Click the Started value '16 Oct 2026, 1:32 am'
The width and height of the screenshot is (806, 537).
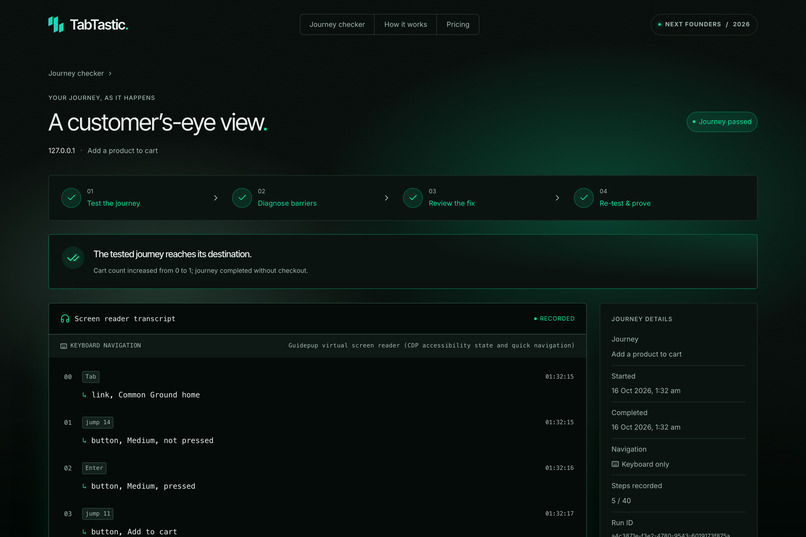[x=646, y=391]
